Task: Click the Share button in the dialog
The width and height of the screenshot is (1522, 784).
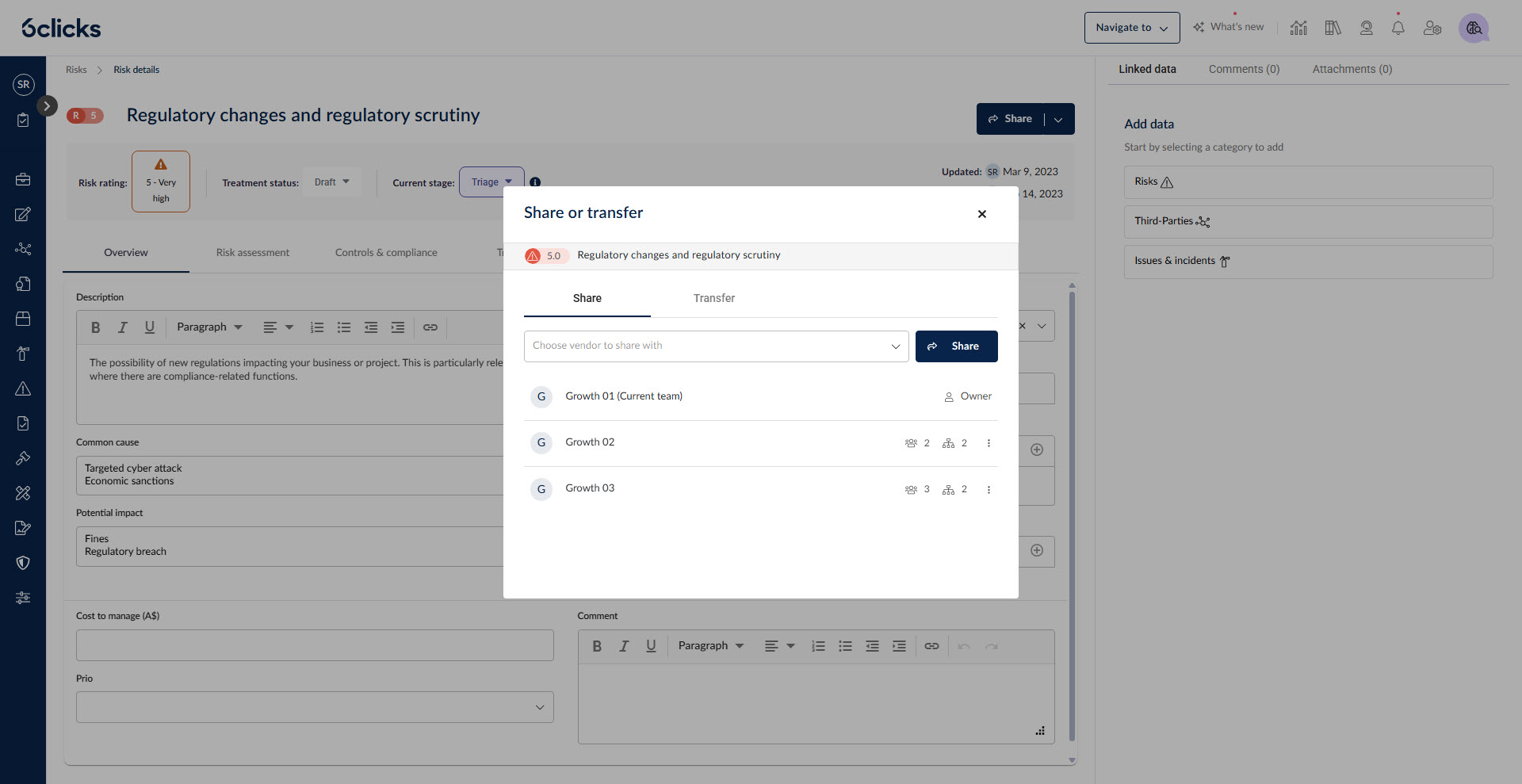Action: click(x=956, y=346)
